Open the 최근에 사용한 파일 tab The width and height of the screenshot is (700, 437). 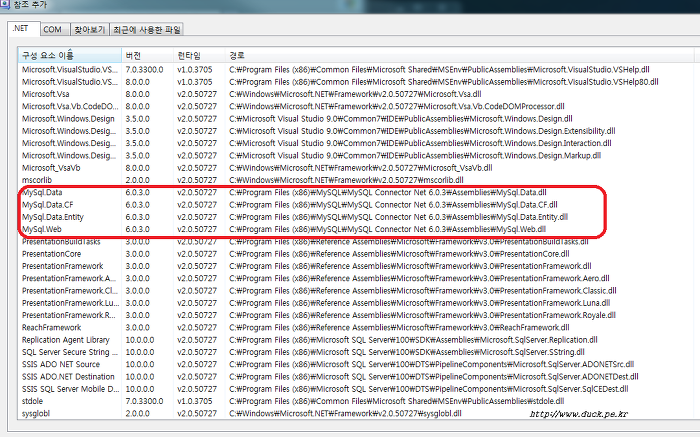[146, 29]
